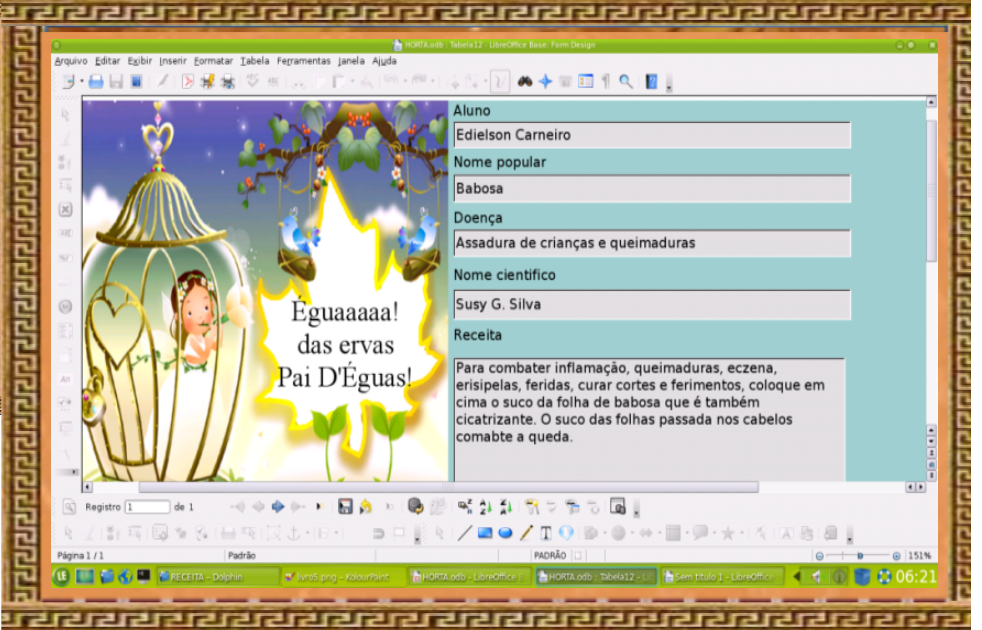
Task: Click the 06:21 system clock
Action: [916, 576]
